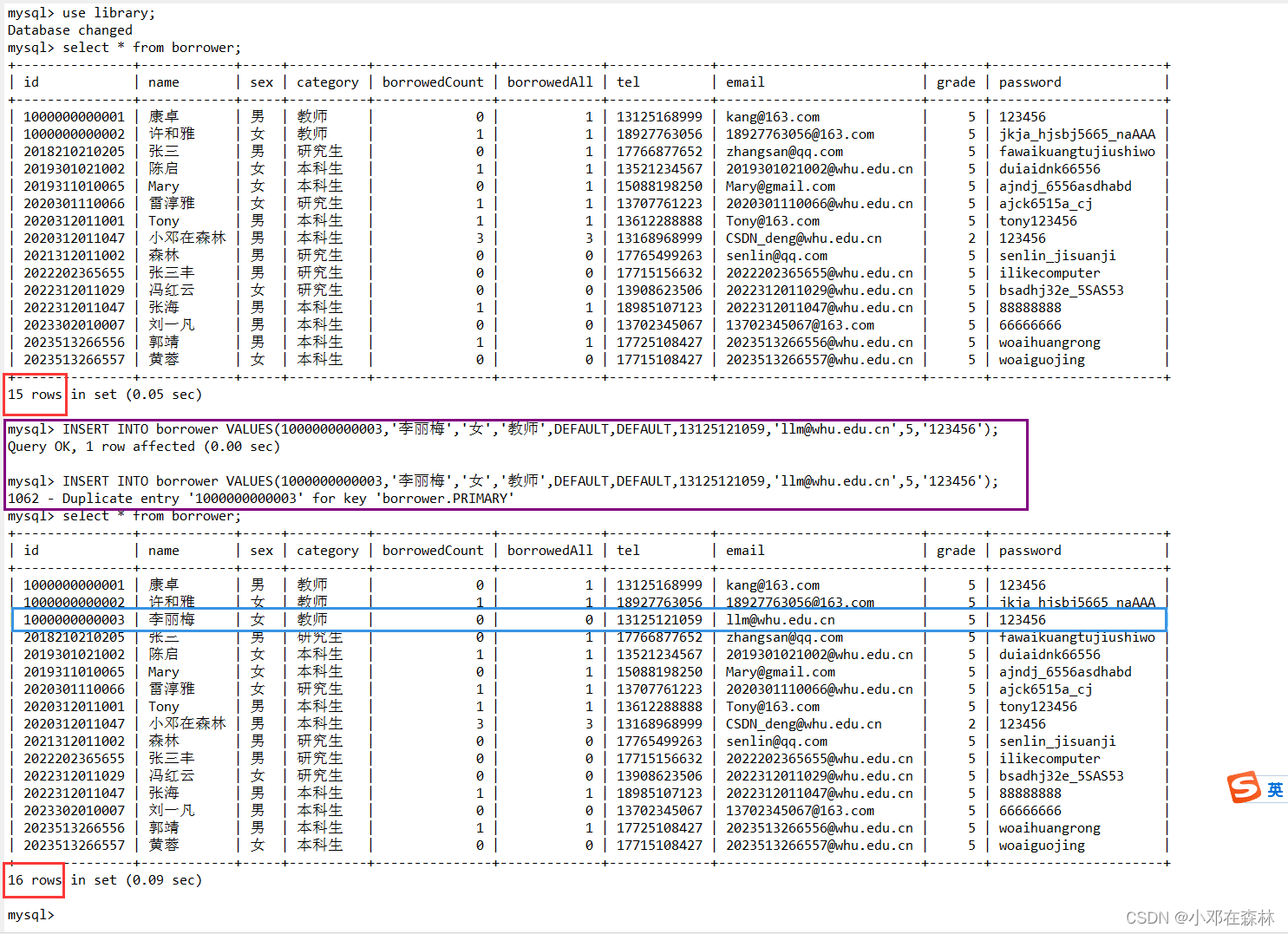Click name Mary in the 15-row result

click(164, 186)
